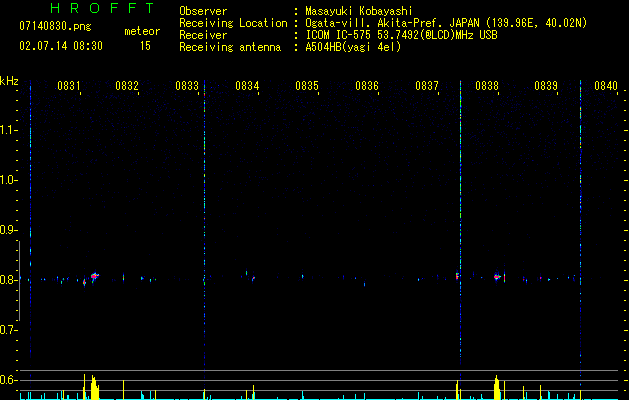Click the tall yellow power peak at 0838

(497, 387)
